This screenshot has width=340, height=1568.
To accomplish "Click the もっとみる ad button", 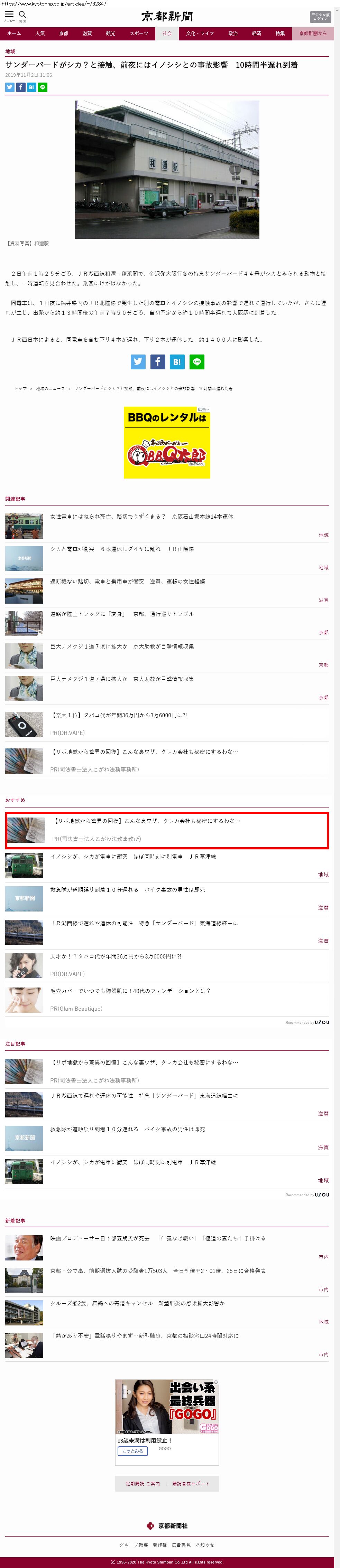I will (x=133, y=1451).
